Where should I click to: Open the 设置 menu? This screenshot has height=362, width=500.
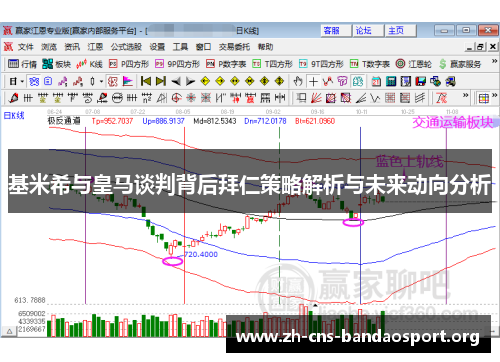click(157, 47)
